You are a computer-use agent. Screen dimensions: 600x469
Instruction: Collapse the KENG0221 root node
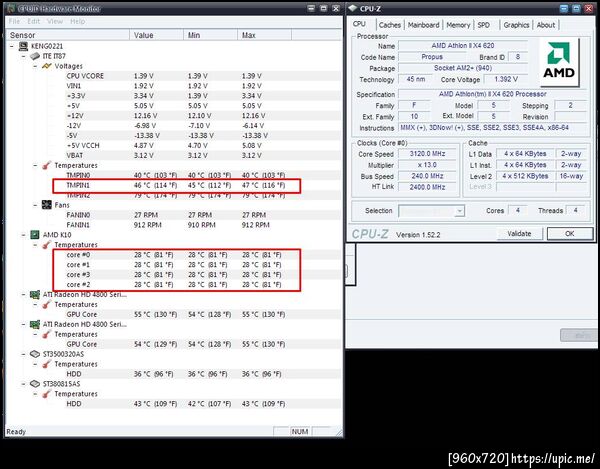coord(11,46)
